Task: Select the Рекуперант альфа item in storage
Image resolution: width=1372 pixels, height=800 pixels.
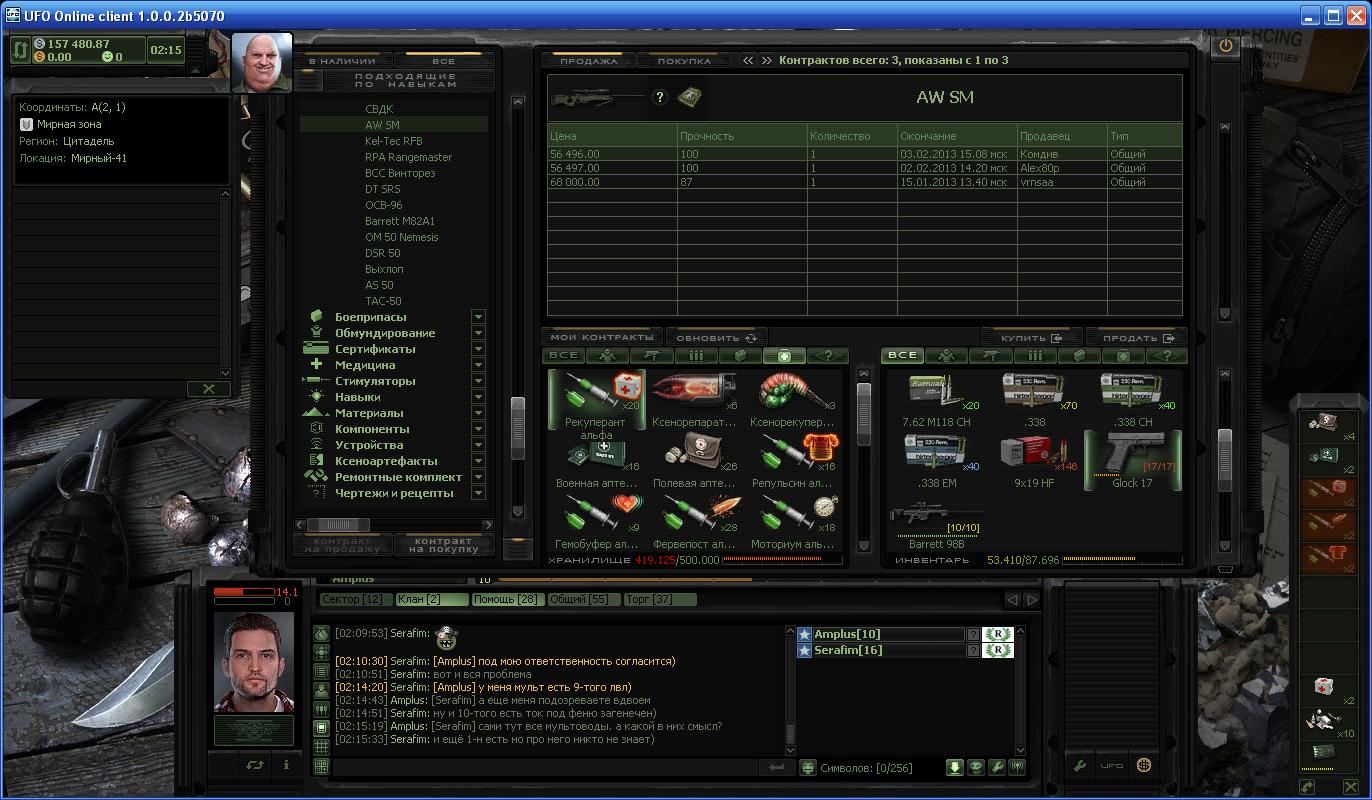Action: click(x=597, y=400)
